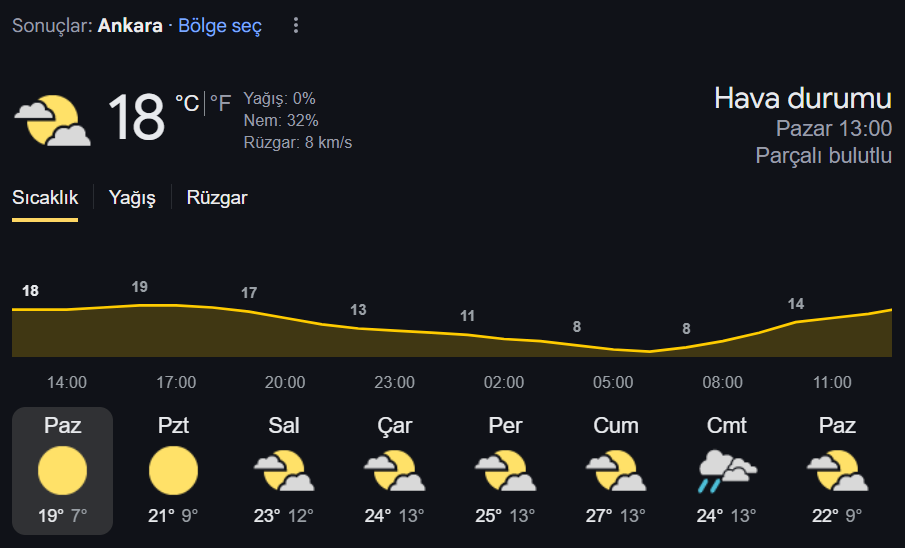Open the Rüzgar tab
The image size is (905, 548).
[x=216, y=197]
